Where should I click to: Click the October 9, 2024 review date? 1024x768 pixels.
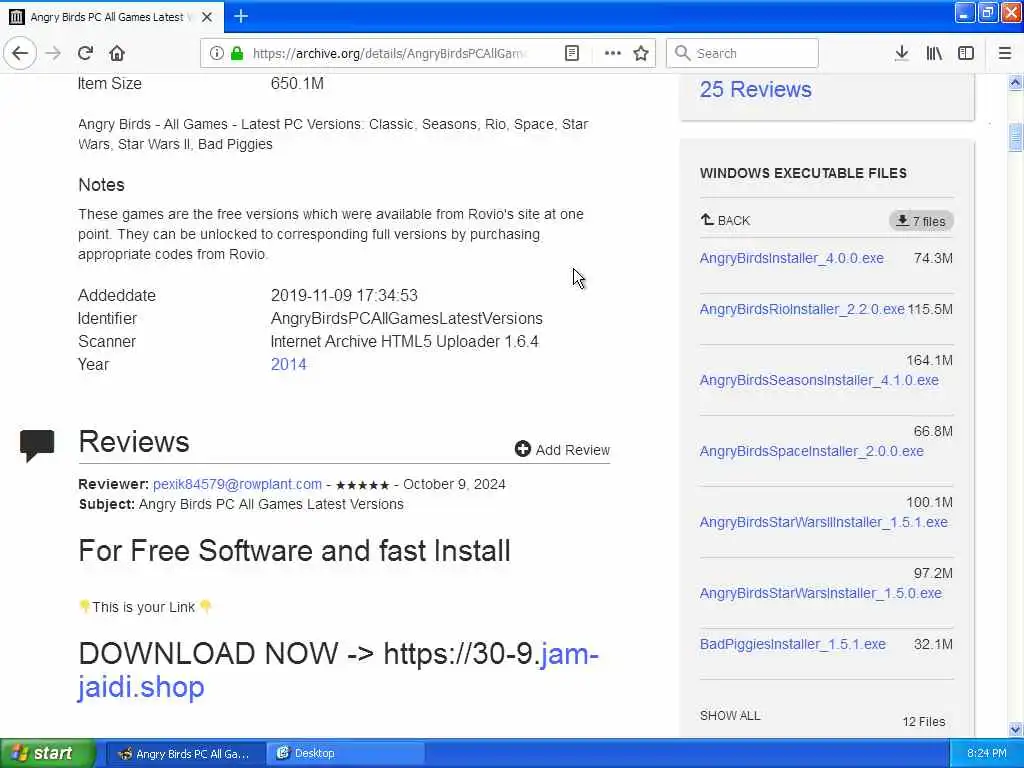(454, 484)
